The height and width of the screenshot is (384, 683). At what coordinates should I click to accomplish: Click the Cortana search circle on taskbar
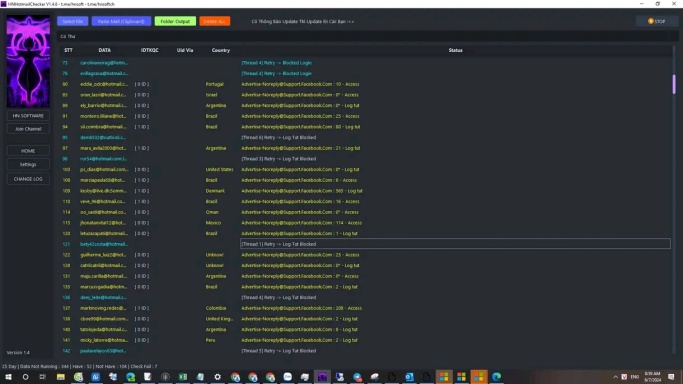[25, 377]
